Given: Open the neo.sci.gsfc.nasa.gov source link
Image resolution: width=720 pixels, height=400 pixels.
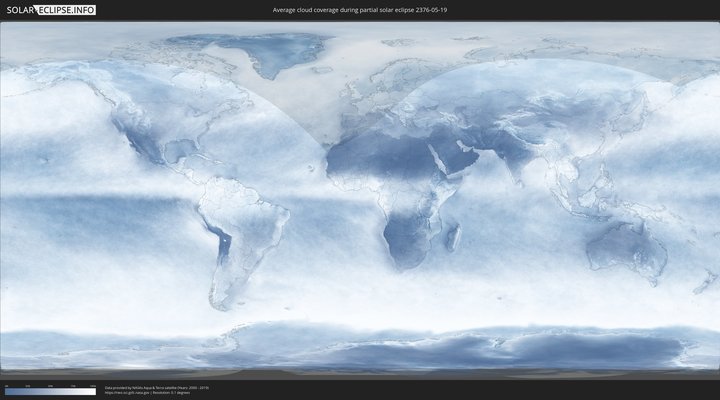Looking at the screenshot, I should tap(127, 393).
